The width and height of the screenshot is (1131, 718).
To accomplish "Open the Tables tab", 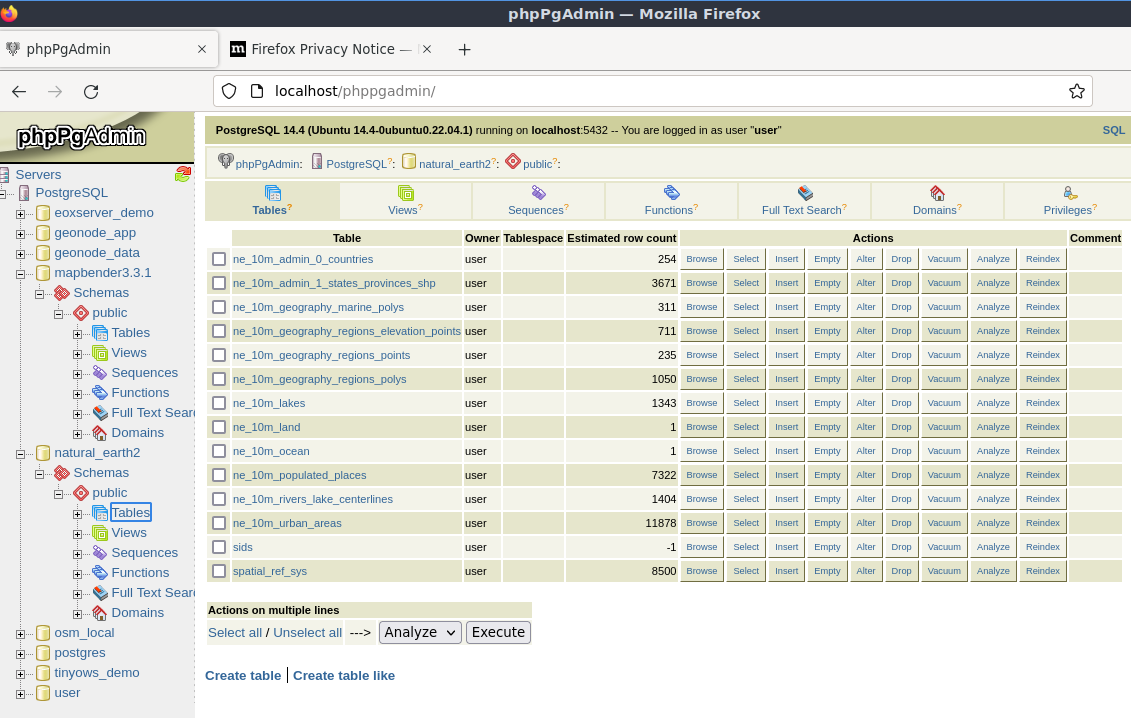I will click(x=272, y=200).
